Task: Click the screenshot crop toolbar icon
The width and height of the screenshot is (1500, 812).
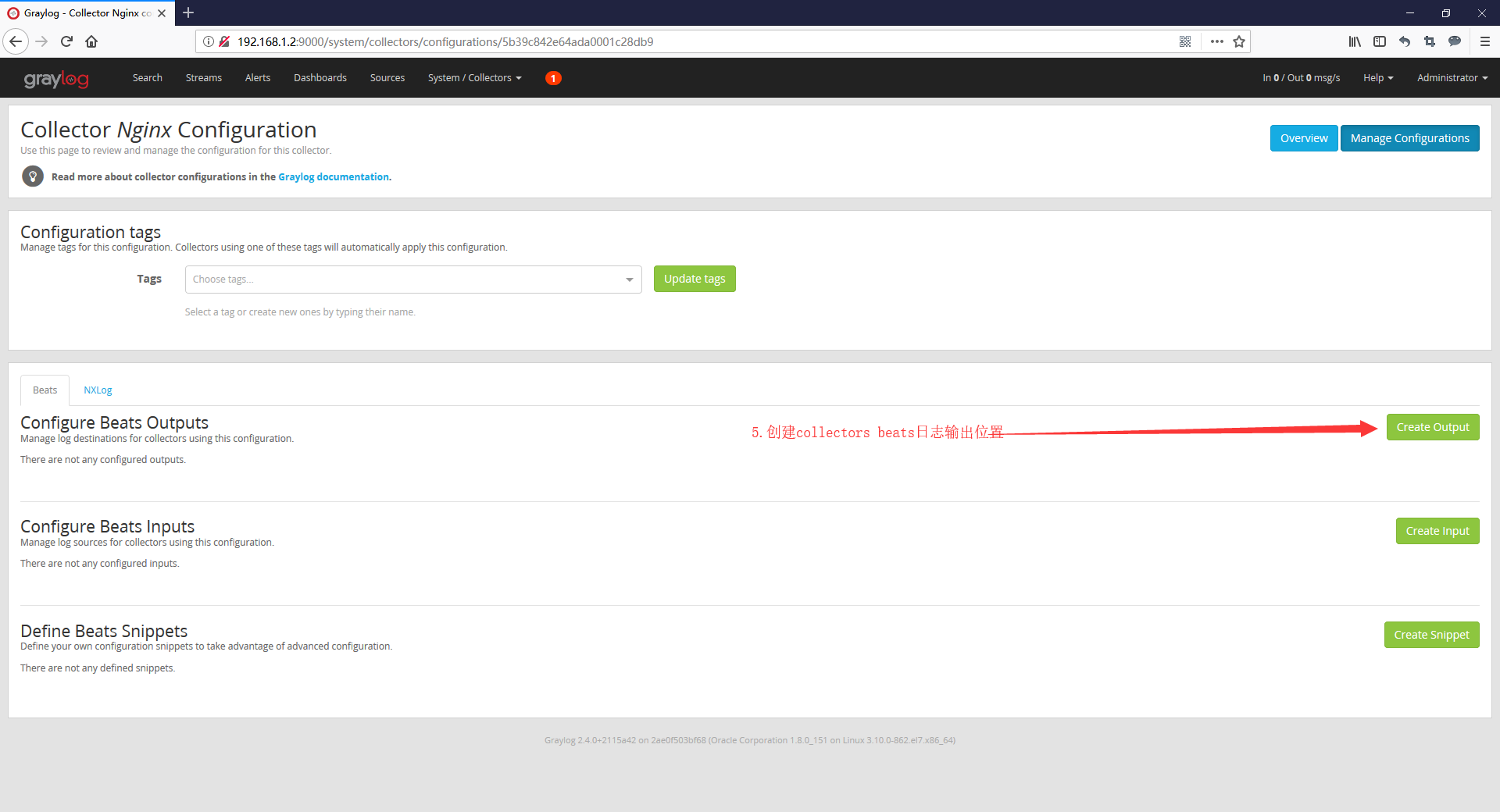Action: click(1430, 41)
